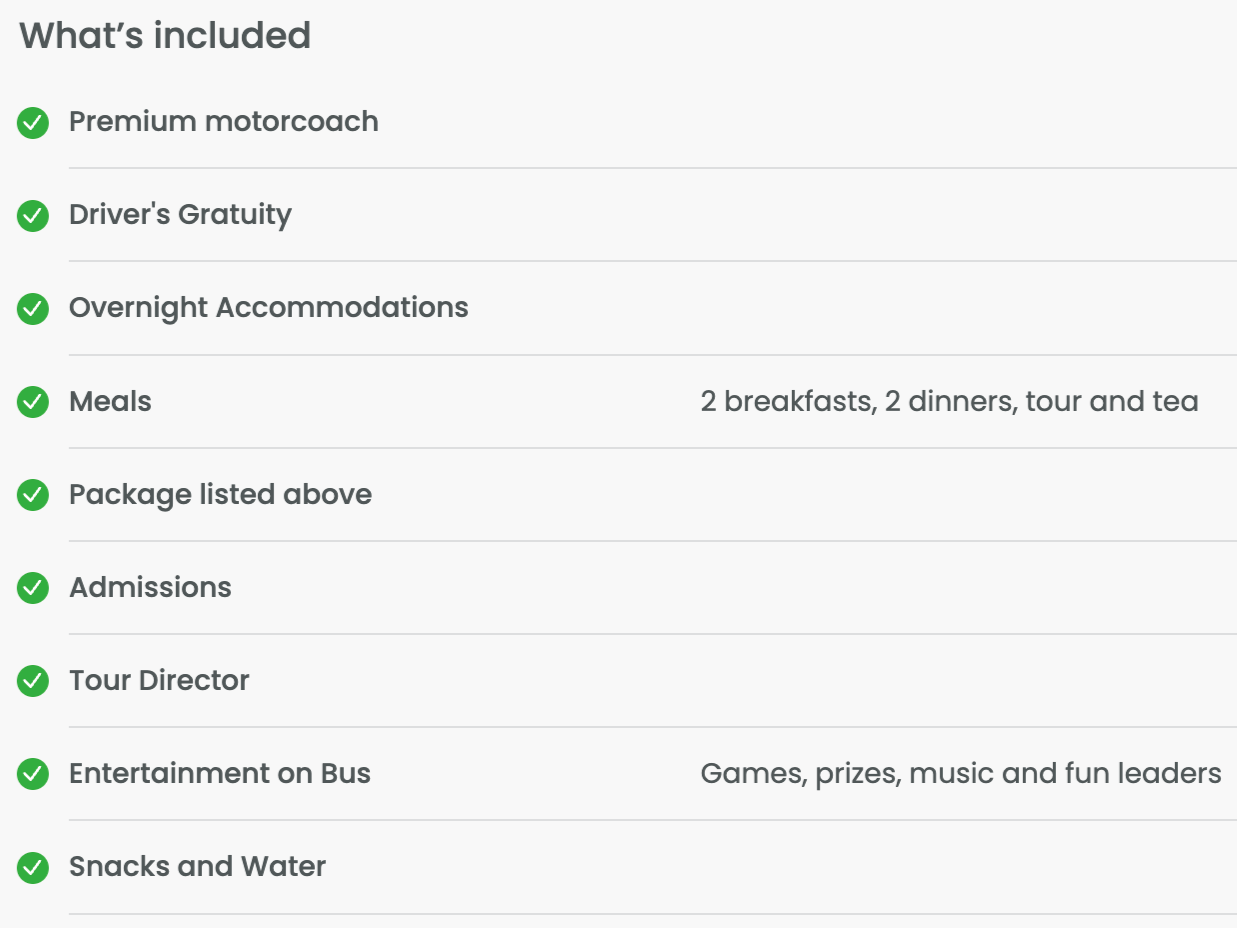The image size is (1237, 928).
Task: Click the green checkmark beside Premium motorcoach
Action: [33, 123]
